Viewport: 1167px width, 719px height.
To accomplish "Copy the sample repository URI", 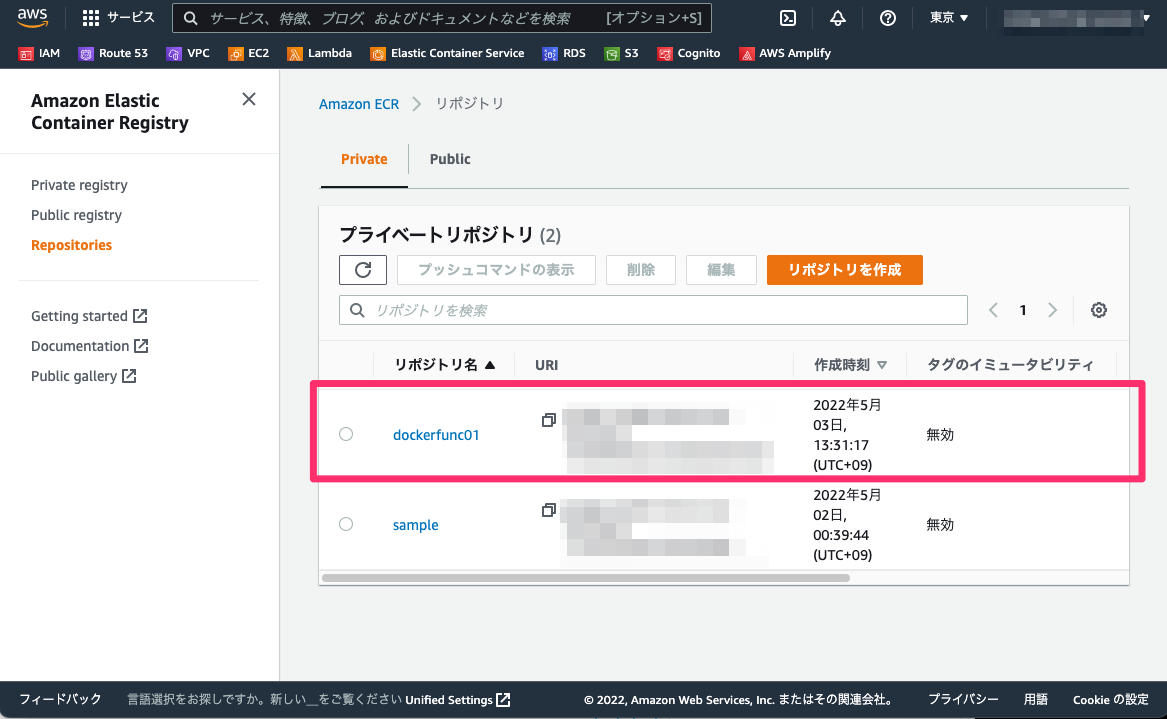I will [x=549, y=511].
